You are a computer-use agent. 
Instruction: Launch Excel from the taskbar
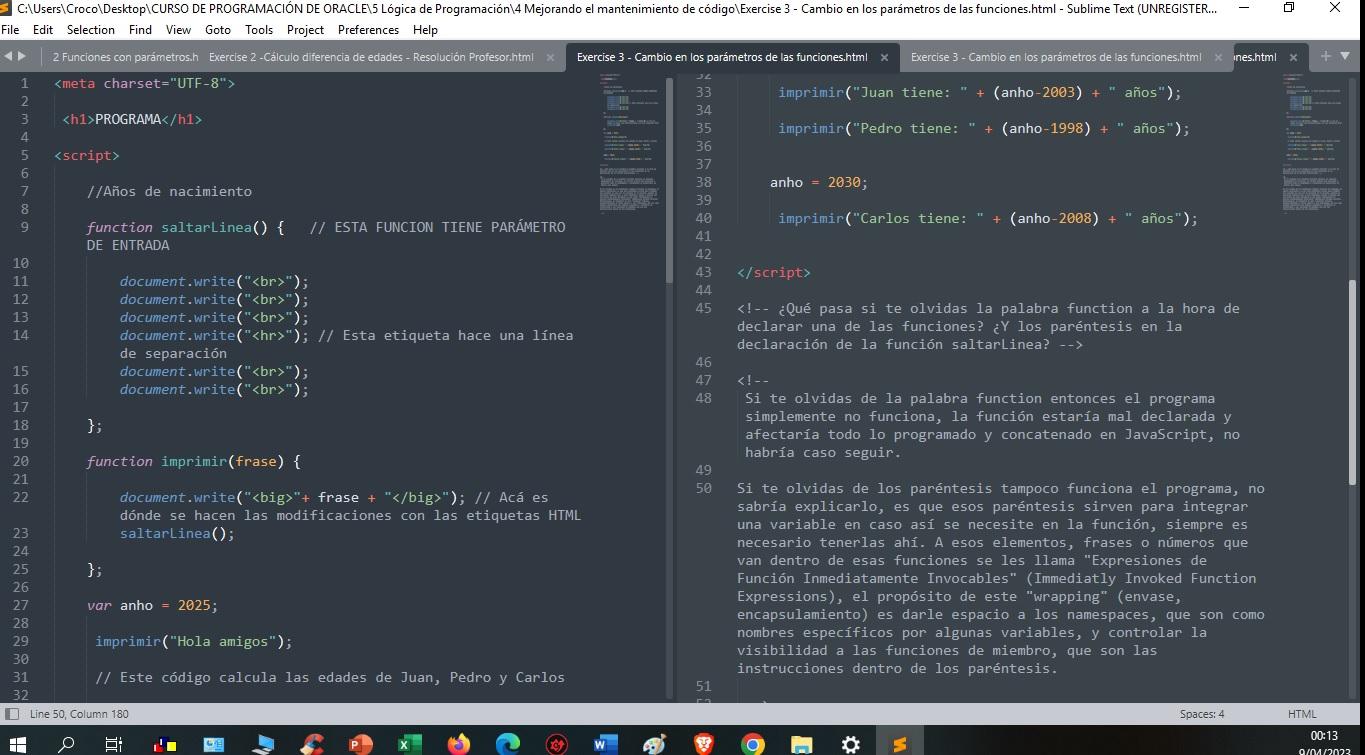point(409,744)
